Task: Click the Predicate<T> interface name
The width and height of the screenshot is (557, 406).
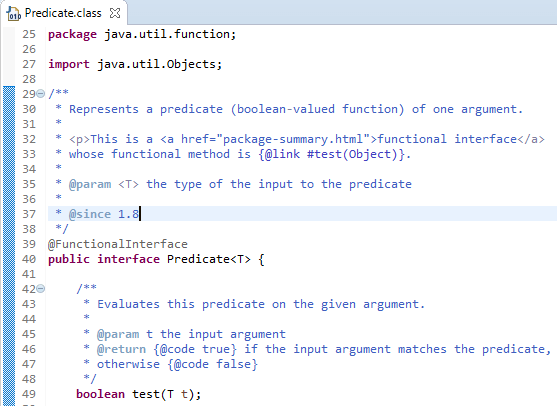Action: point(209,259)
